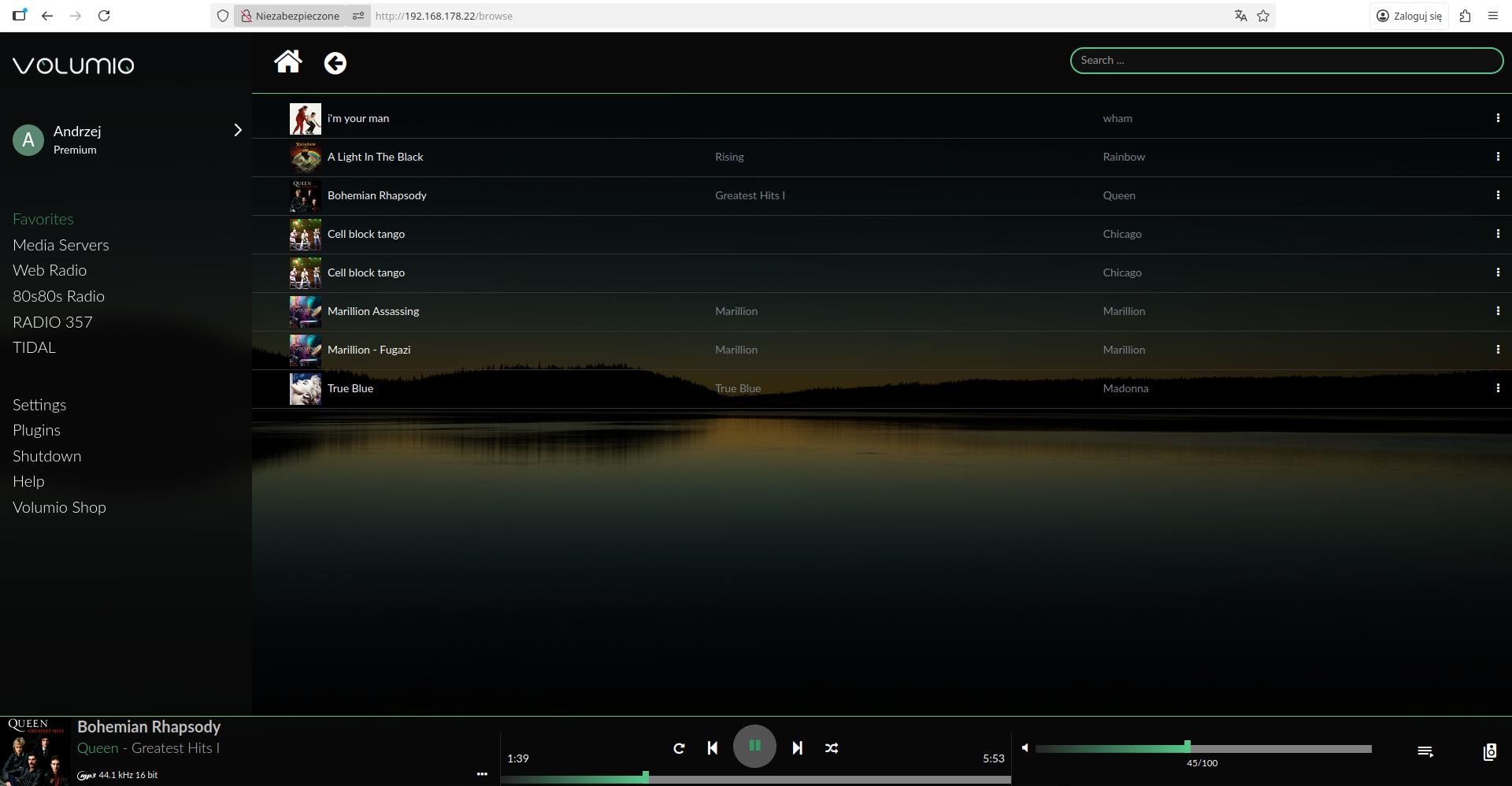Toggle shuffle playback mode
1512x786 pixels.
pos(832,748)
